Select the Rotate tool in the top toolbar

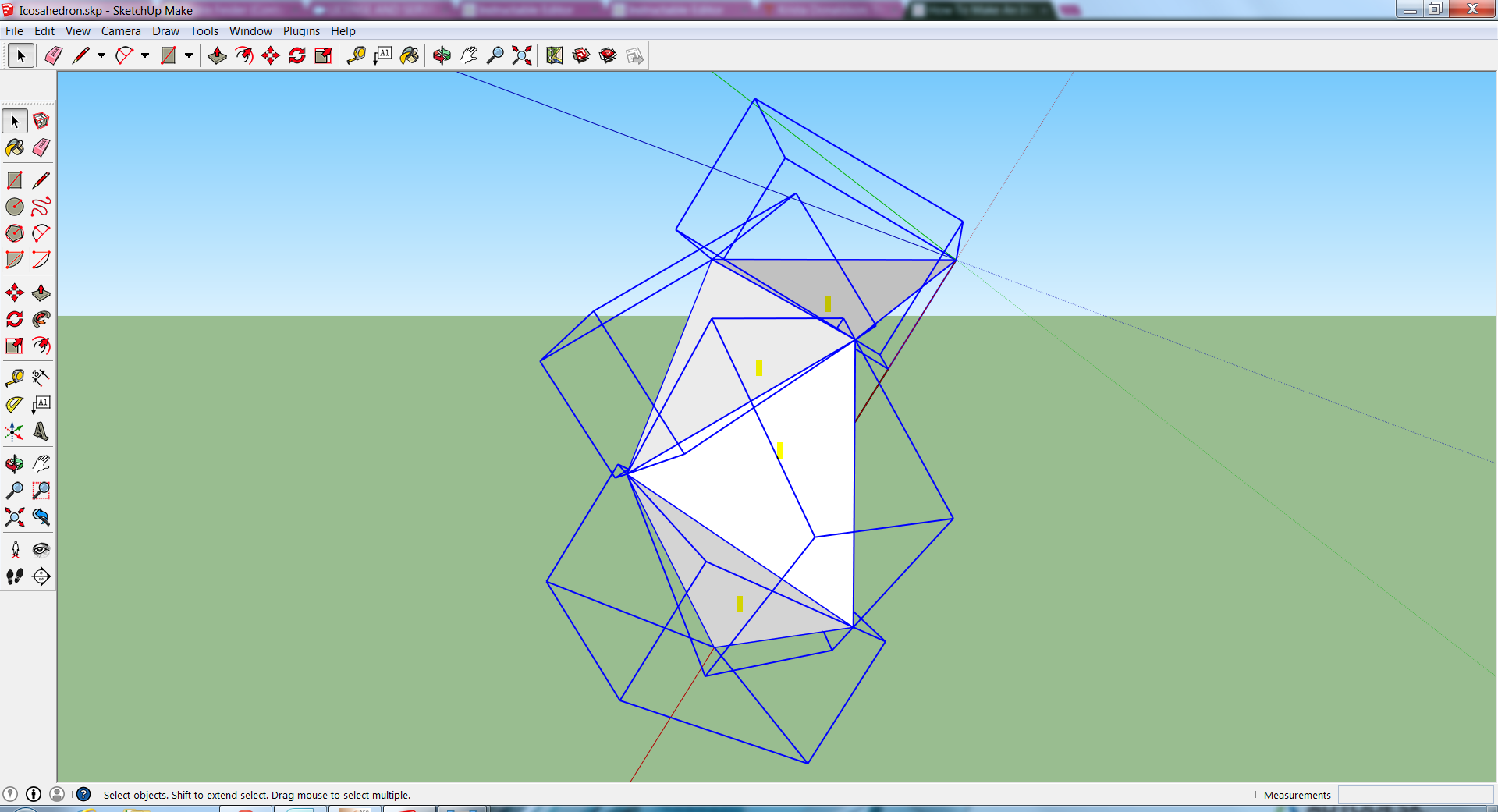pos(297,55)
